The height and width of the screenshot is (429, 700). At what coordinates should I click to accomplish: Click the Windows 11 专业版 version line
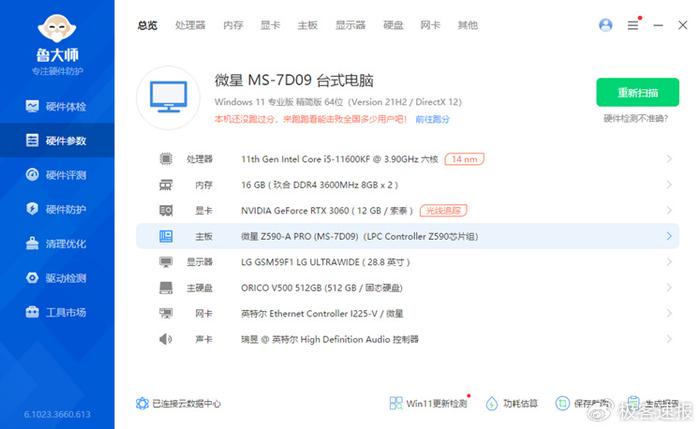pos(338,102)
